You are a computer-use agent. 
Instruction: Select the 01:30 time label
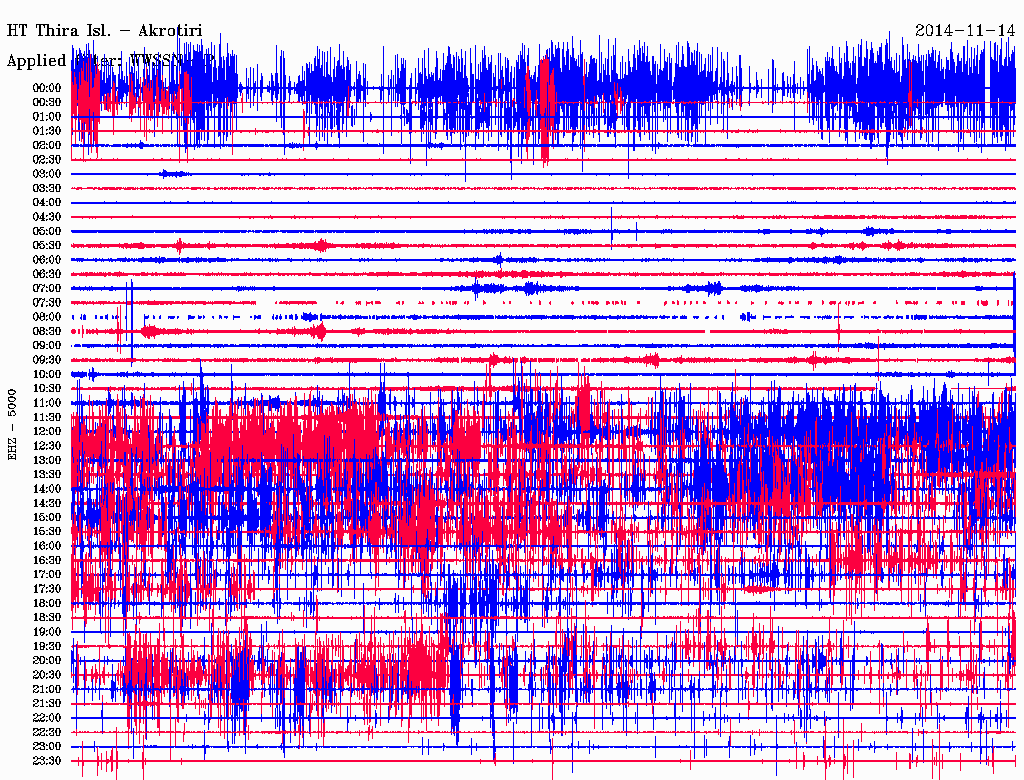tap(46, 131)
